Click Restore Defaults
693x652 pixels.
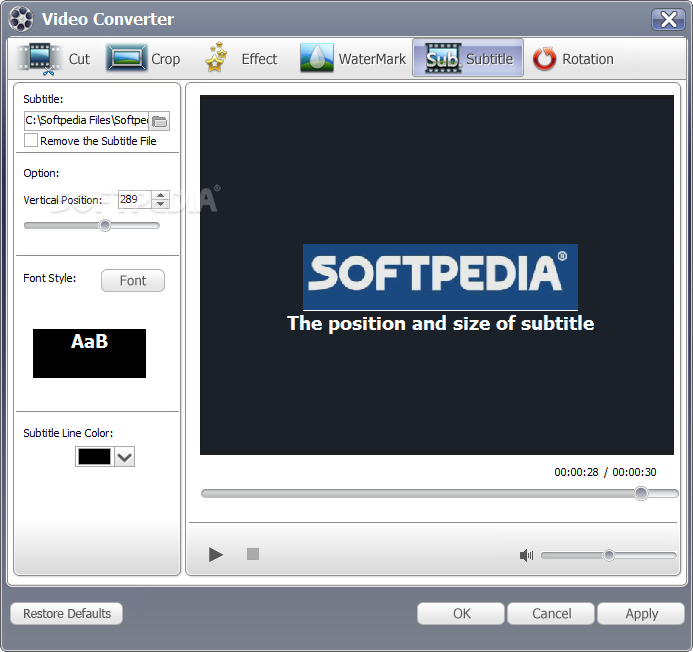point(67,614)
